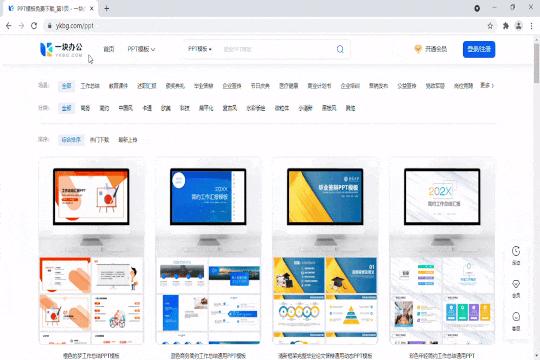Viewport: 540px width, 360px height.
Task: Expand the PPT模板 navigation dropdown
Action: tap(141, 49)
